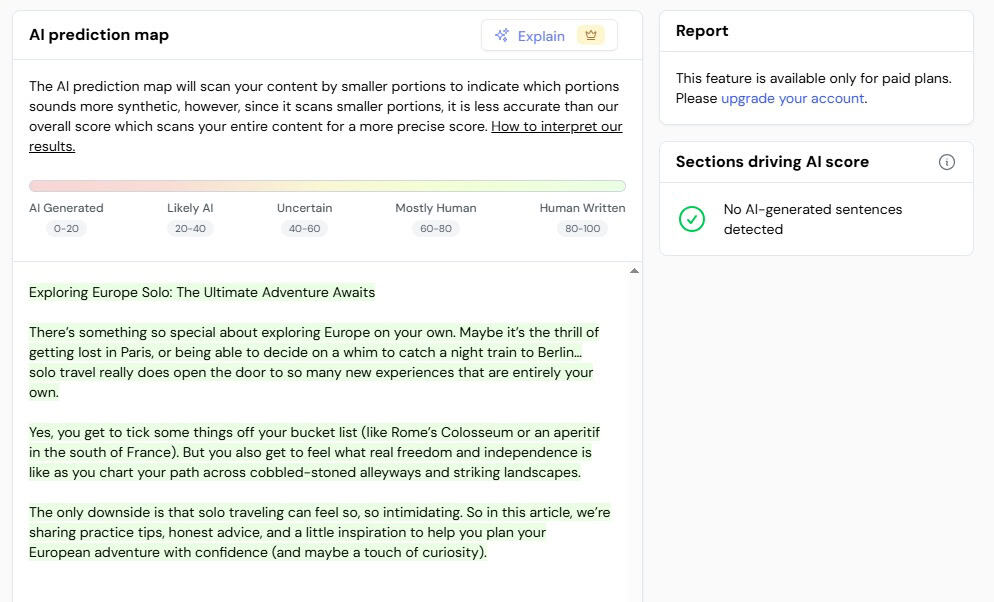Select the 20-40 score range badge
Screen dimensions: 994x602
pyautogui.click(x=190, y=229)
